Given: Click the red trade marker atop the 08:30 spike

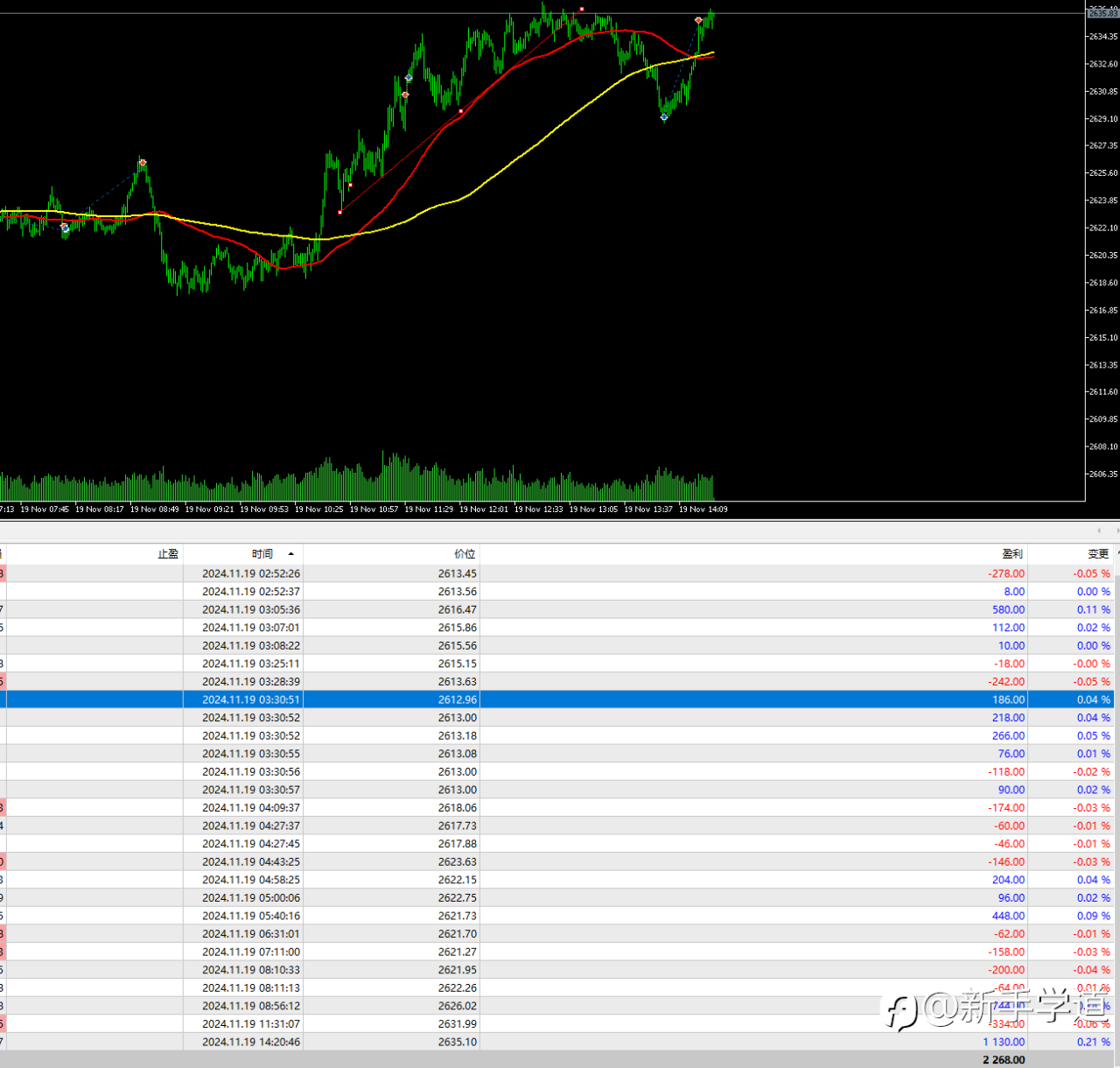Looking at the screenshot, I should click(143, 162).
